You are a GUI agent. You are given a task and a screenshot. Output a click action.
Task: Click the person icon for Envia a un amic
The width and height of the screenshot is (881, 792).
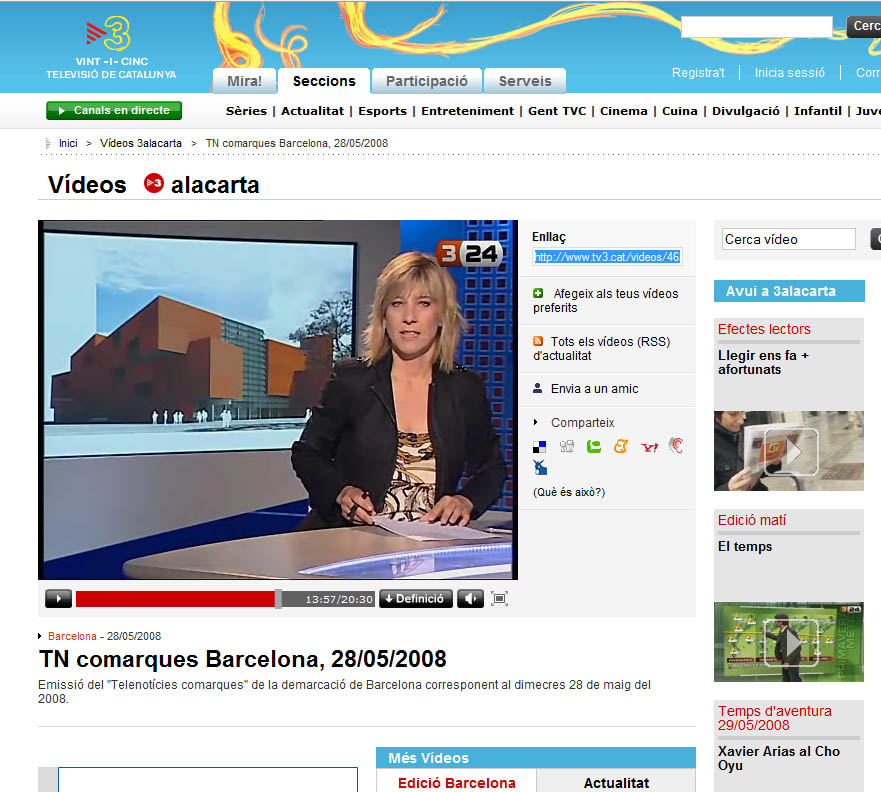click(538, 388)
